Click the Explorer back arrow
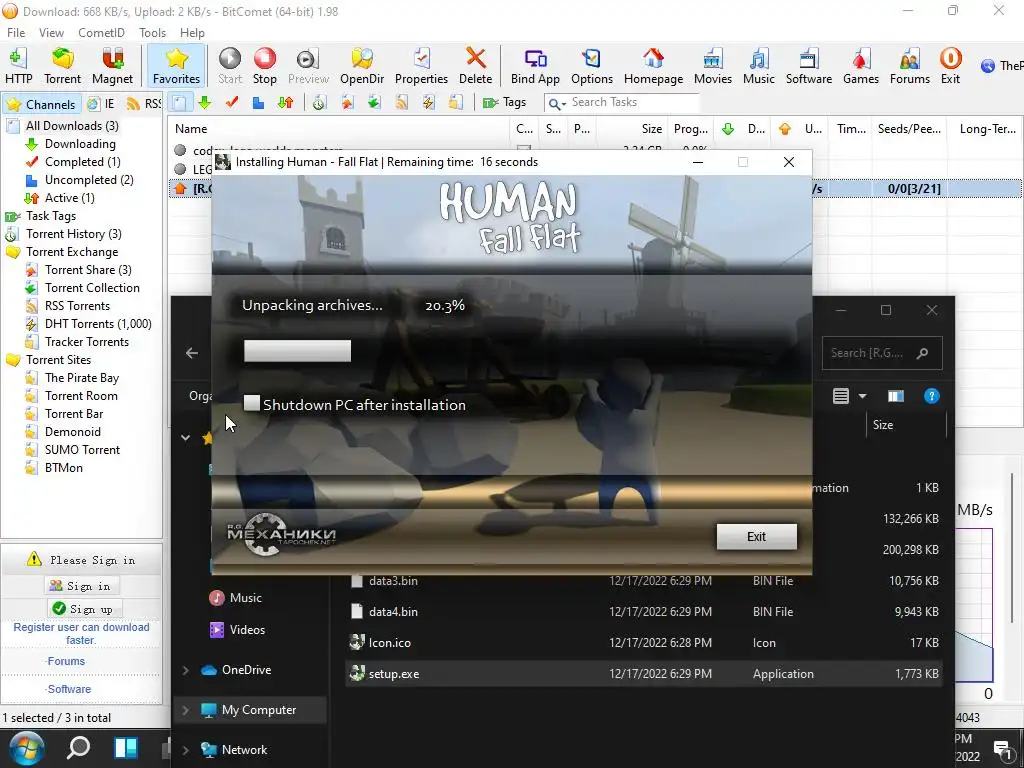 [191, 353]
